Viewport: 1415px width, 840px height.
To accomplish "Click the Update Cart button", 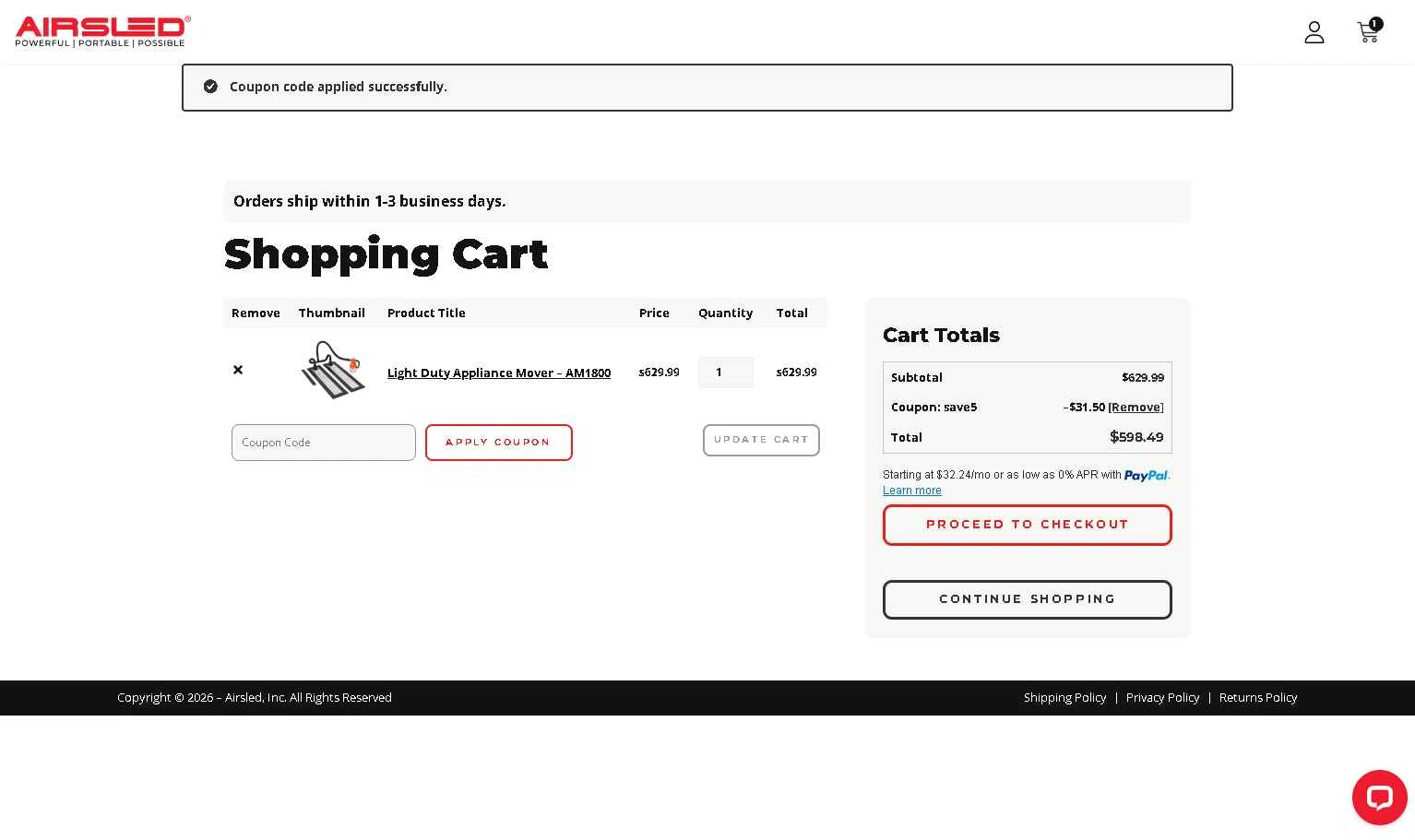I will pyautogui.click(x=761, y=440).
